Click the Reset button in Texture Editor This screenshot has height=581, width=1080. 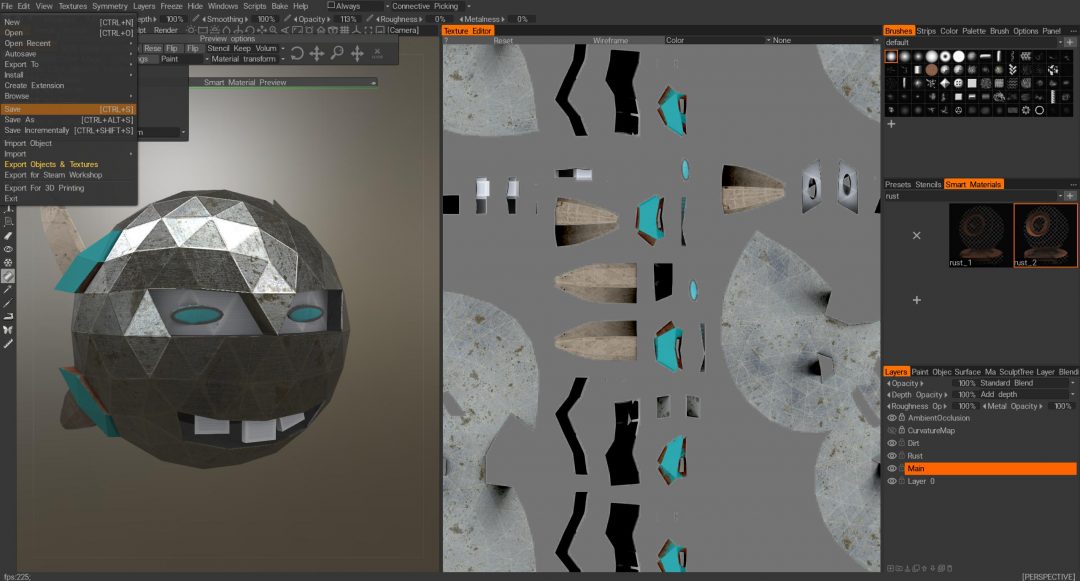click(503, 40)
